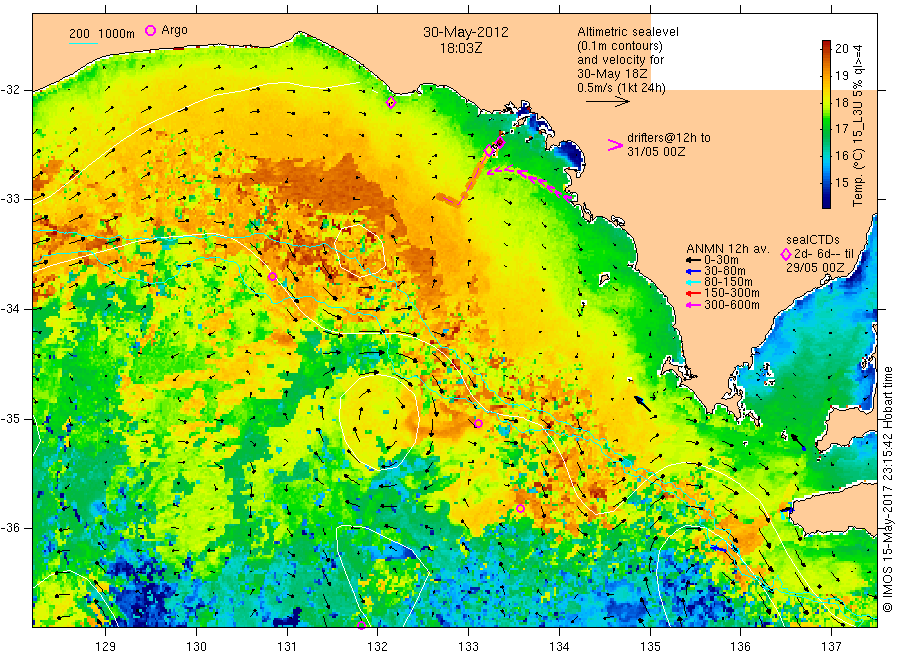Click the magenta drifter arrow trail off the coast
The height and width of the screenshot is (660, 900).
tap(531, 182)
